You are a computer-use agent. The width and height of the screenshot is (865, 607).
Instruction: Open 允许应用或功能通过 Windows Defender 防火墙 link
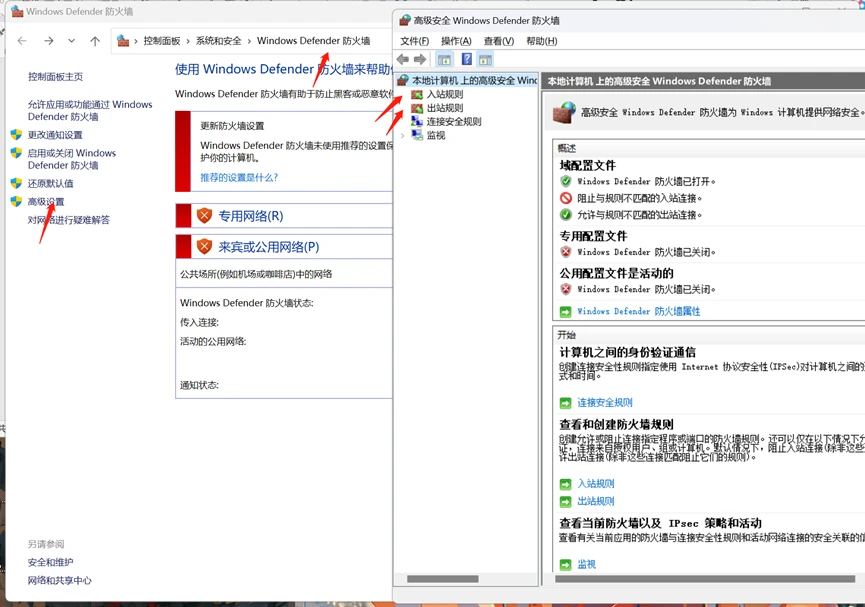click(x=90, y=110)
